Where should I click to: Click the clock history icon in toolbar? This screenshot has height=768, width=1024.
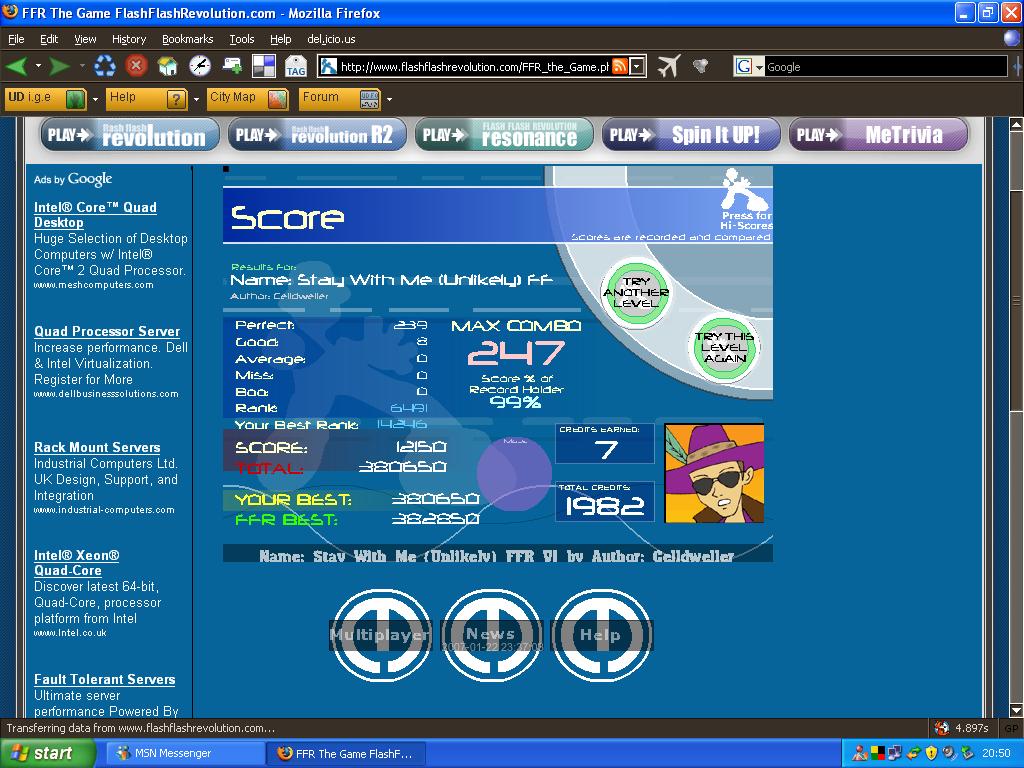(199, 66)
